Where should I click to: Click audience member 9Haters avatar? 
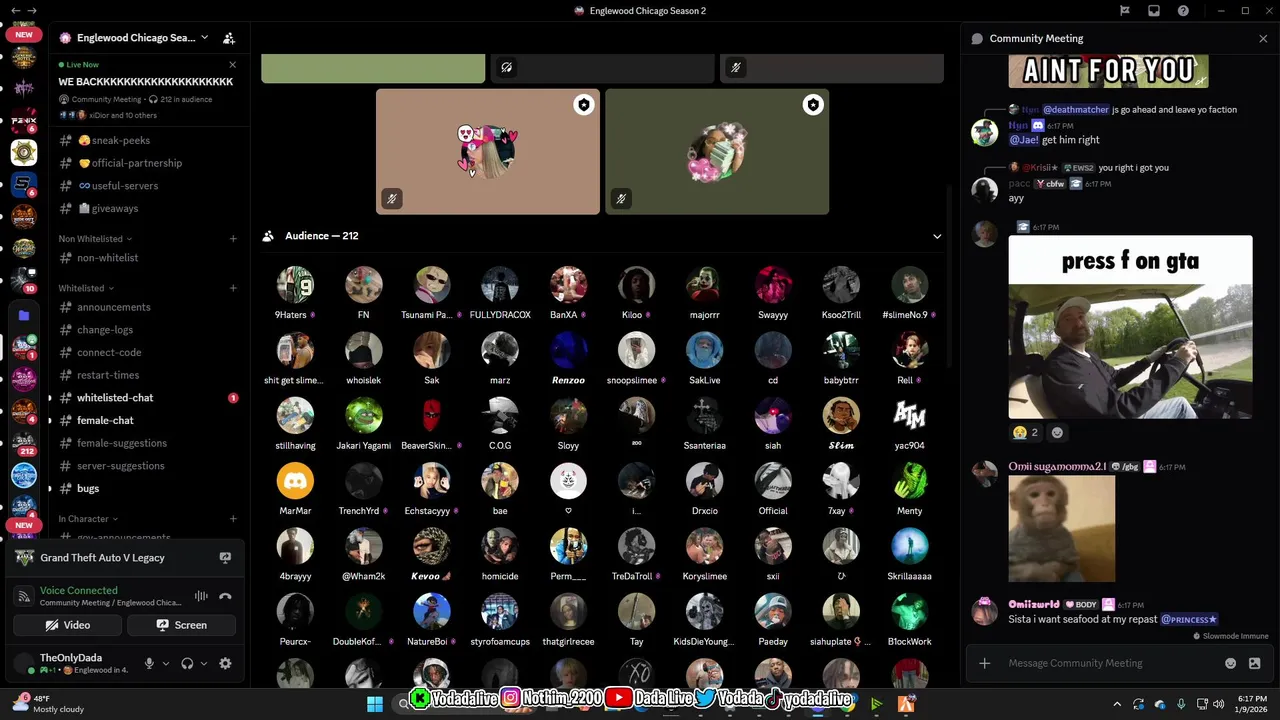click(x=295, y=285)
